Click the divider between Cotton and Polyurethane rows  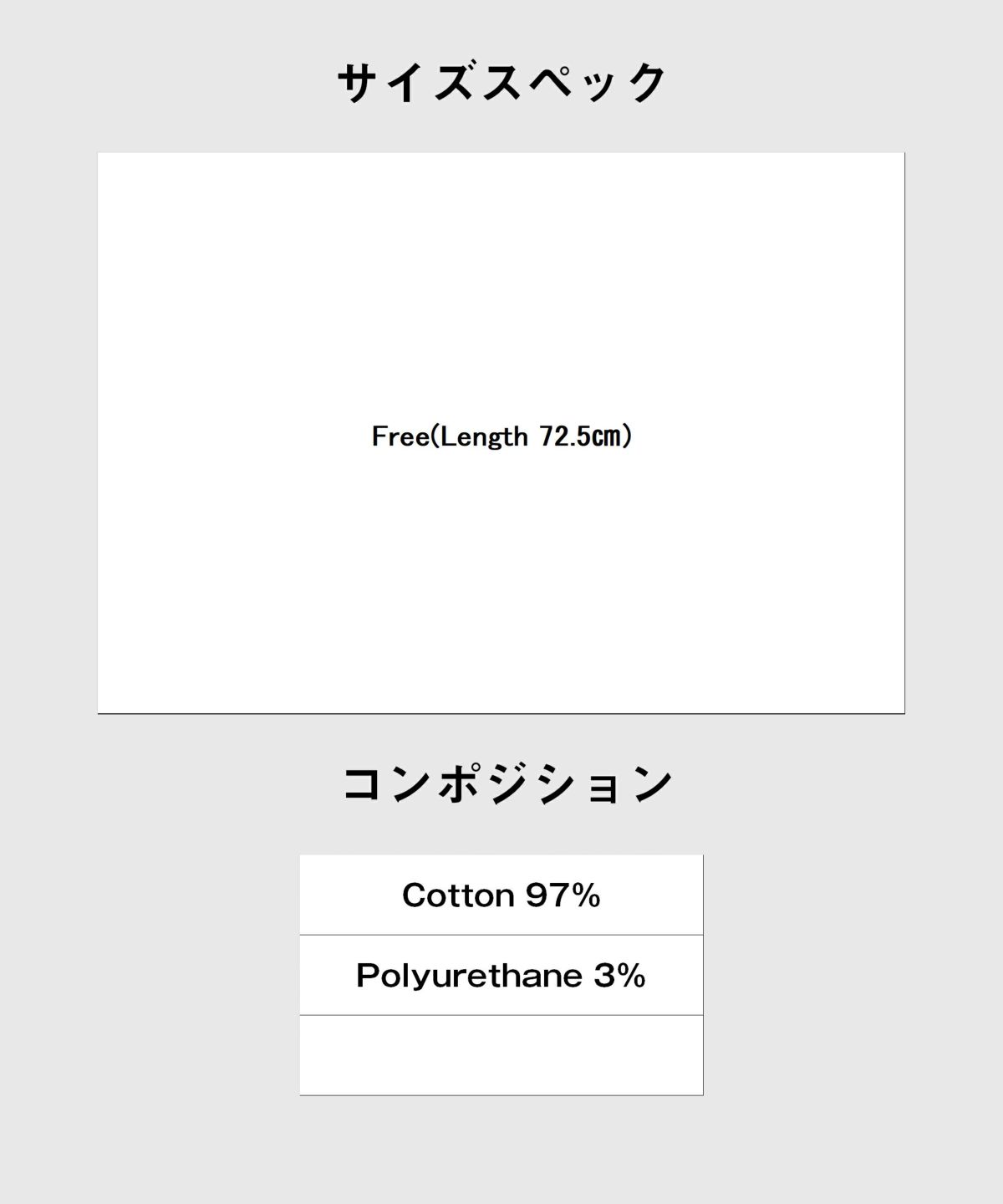tap(501, 935)
